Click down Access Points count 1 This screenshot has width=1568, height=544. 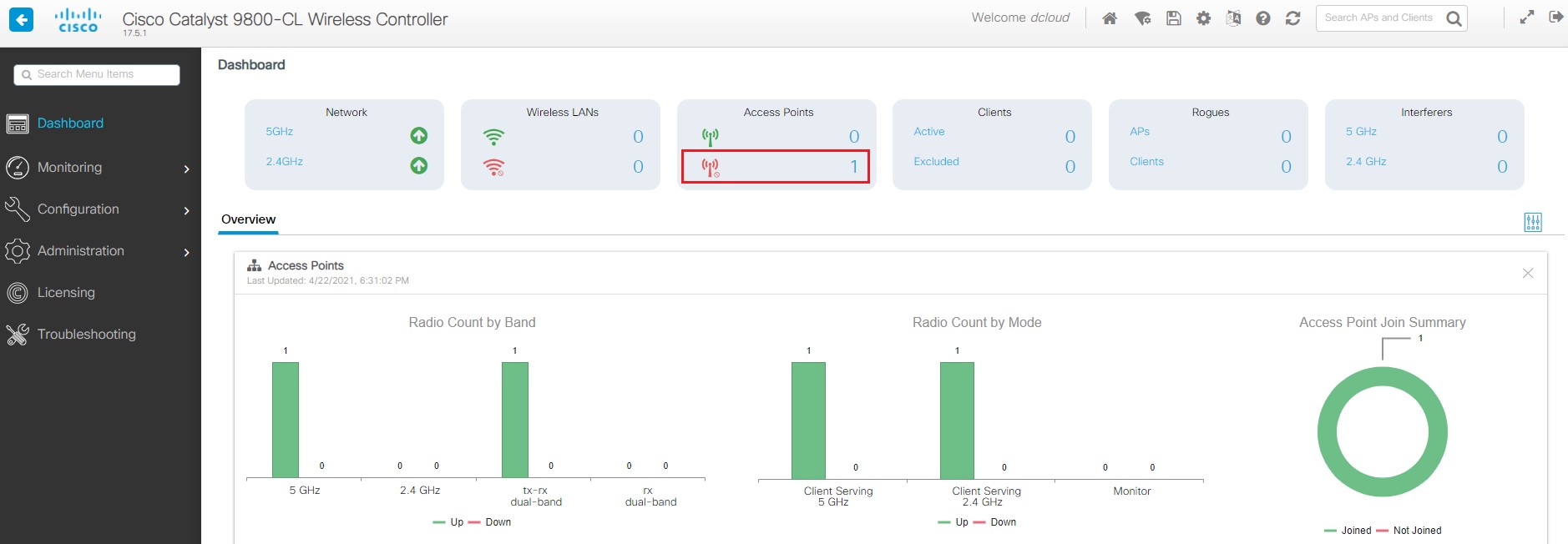tap(854, 167)
